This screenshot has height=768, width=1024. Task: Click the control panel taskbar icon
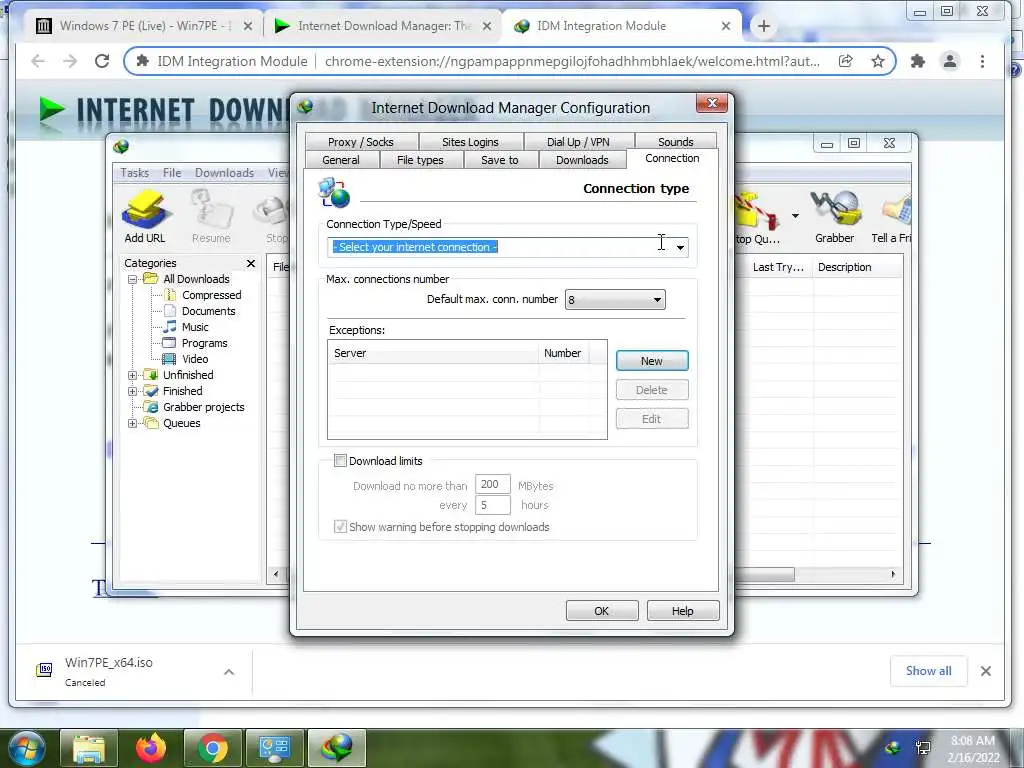(x=274, y=748)
